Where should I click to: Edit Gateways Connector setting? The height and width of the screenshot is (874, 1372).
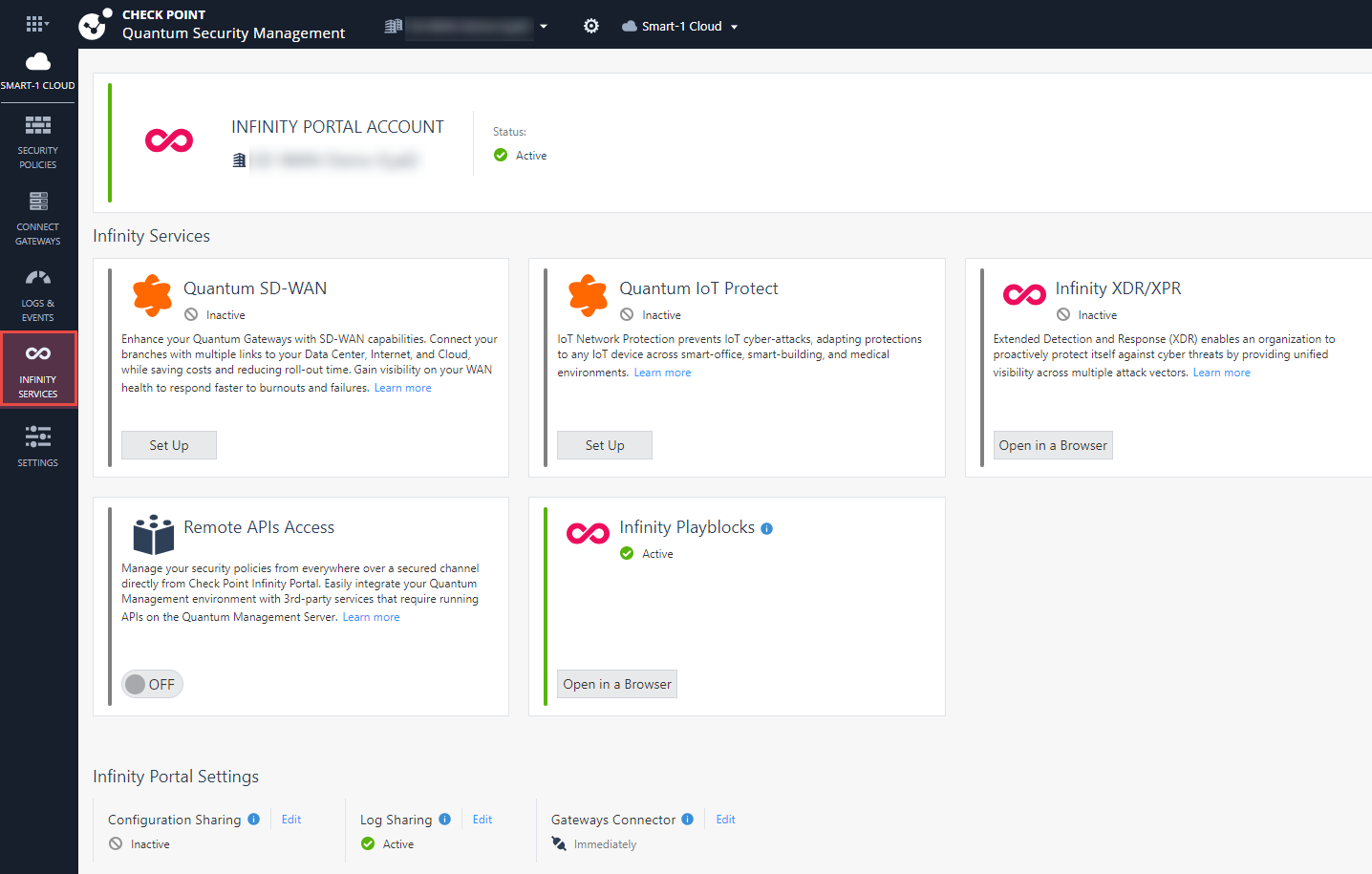tap(726, 820)
